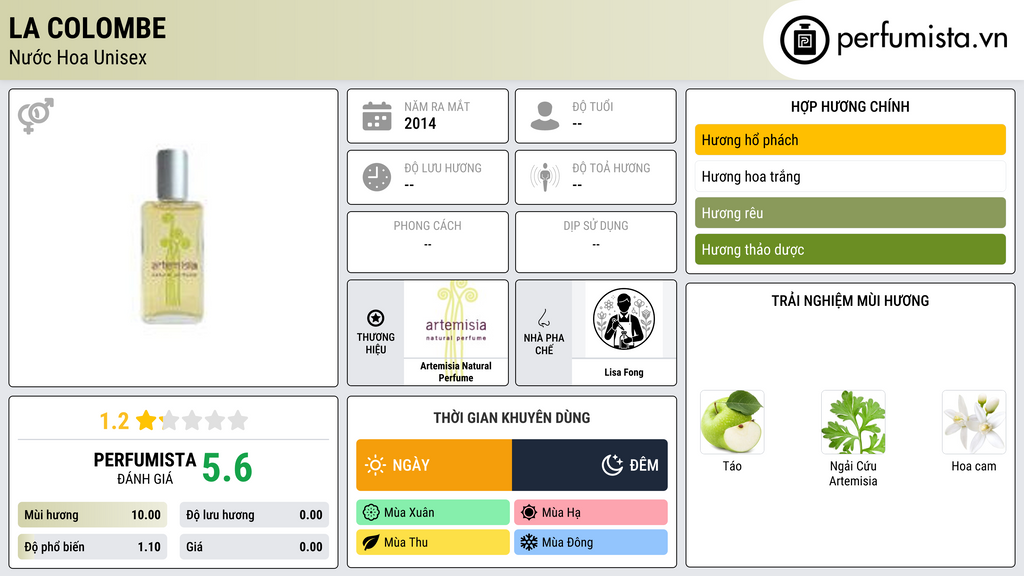
Task: Click the nose icon above Nhà pha chế
Action: click(x=543, y=318)
